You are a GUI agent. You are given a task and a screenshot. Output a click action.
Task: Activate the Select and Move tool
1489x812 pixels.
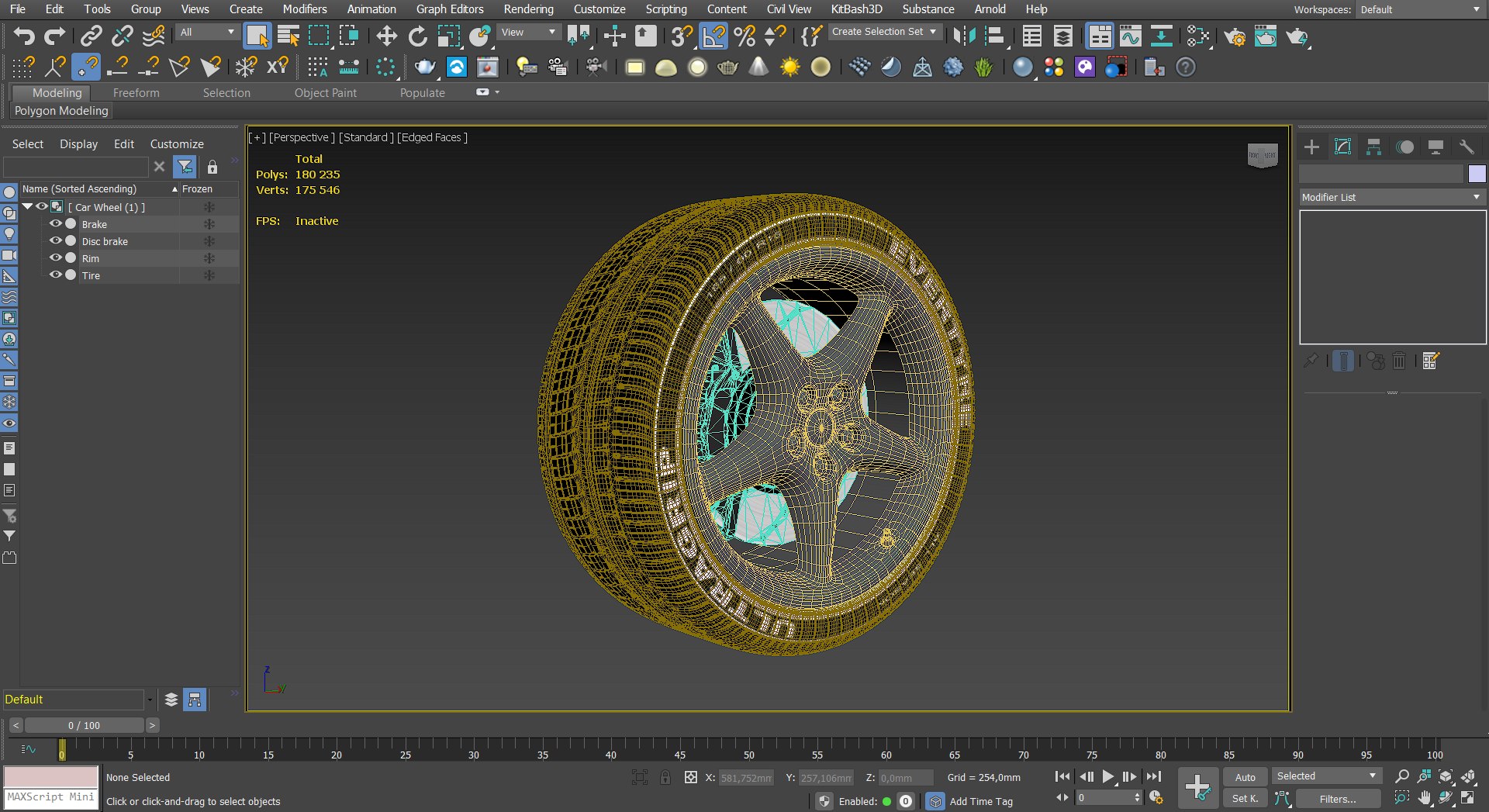point(386,36)
